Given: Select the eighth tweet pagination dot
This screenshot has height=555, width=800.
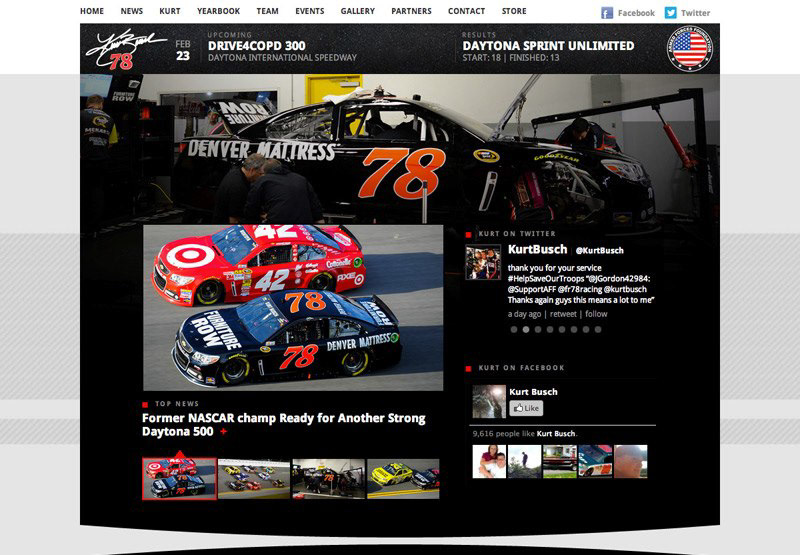Looking at the screenshot, I should click(598, 330).
